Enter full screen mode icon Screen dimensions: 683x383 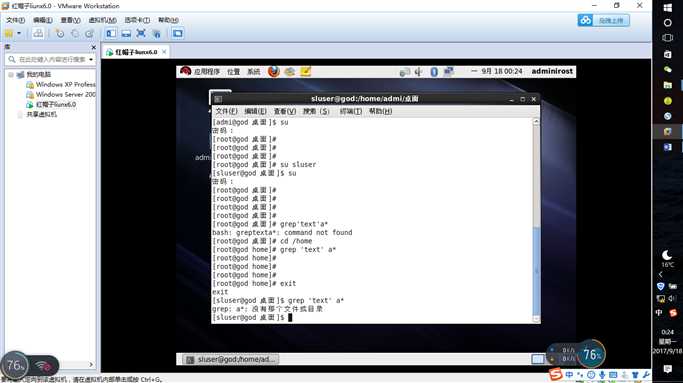pos(141,34)
